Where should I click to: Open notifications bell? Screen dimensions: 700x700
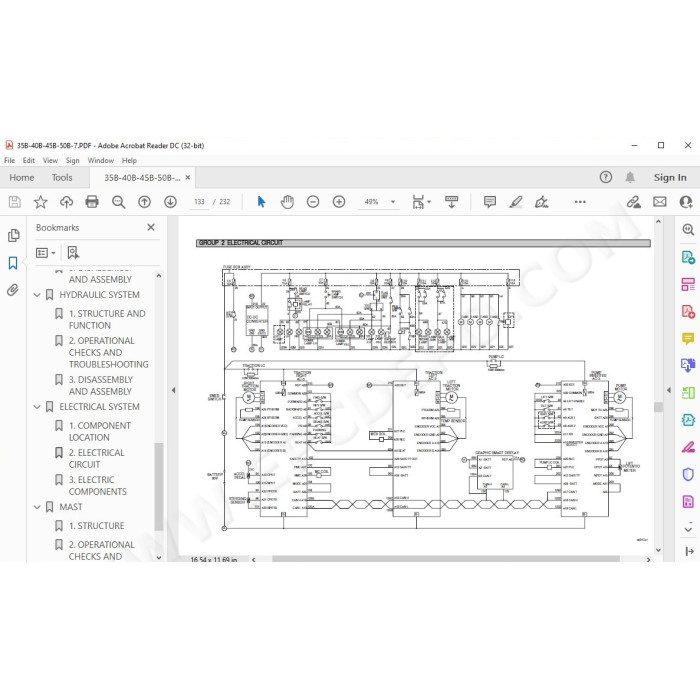click(x=630, y=177)
